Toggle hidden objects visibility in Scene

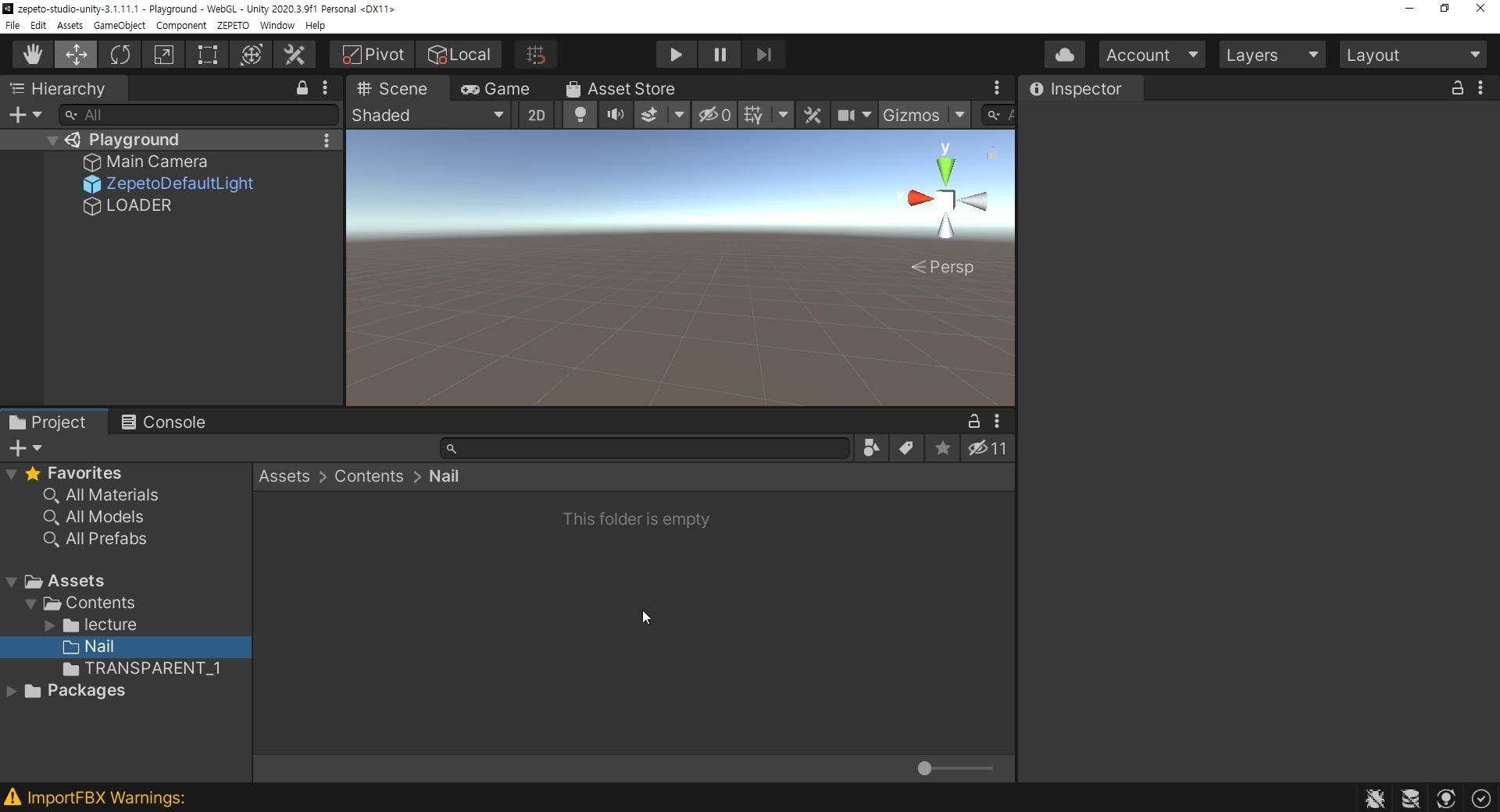click(714, 115)
